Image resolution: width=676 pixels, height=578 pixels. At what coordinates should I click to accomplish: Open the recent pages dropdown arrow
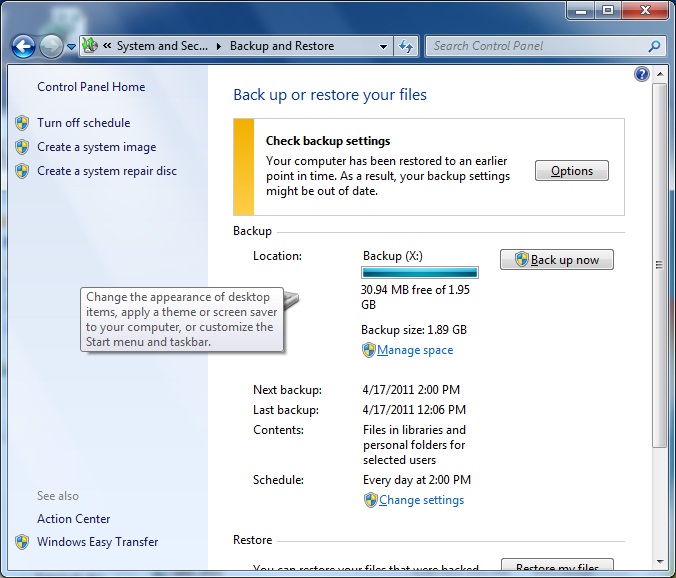pyautogui.click(x=72, y=47)
